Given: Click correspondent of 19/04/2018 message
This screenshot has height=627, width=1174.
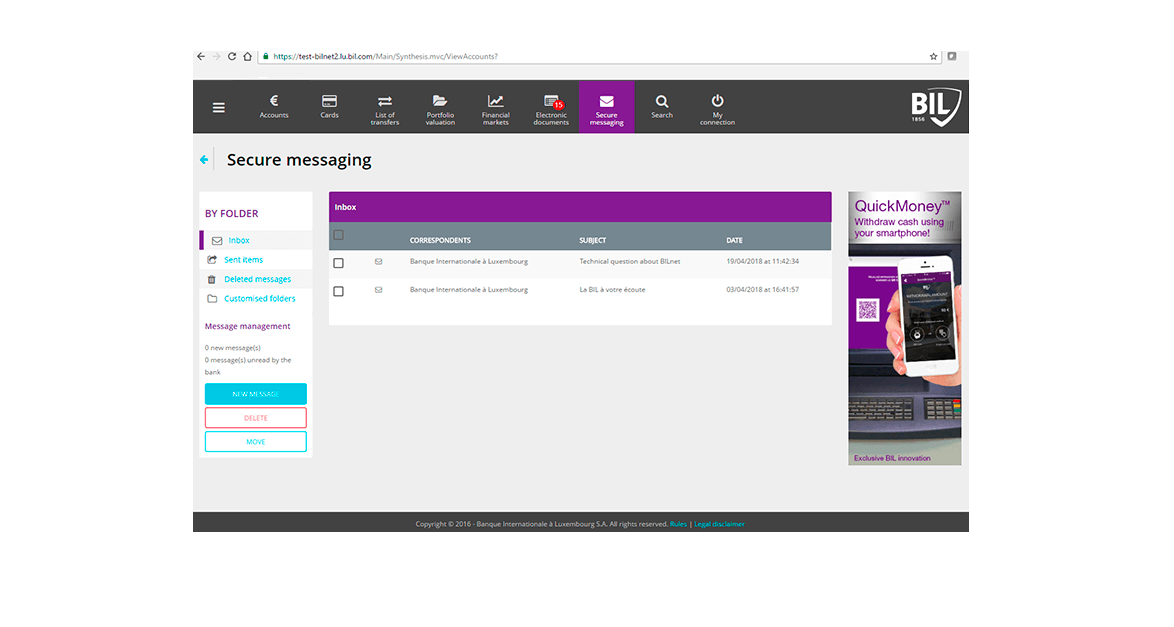Looking at the screenshot, I should [469, 261].
